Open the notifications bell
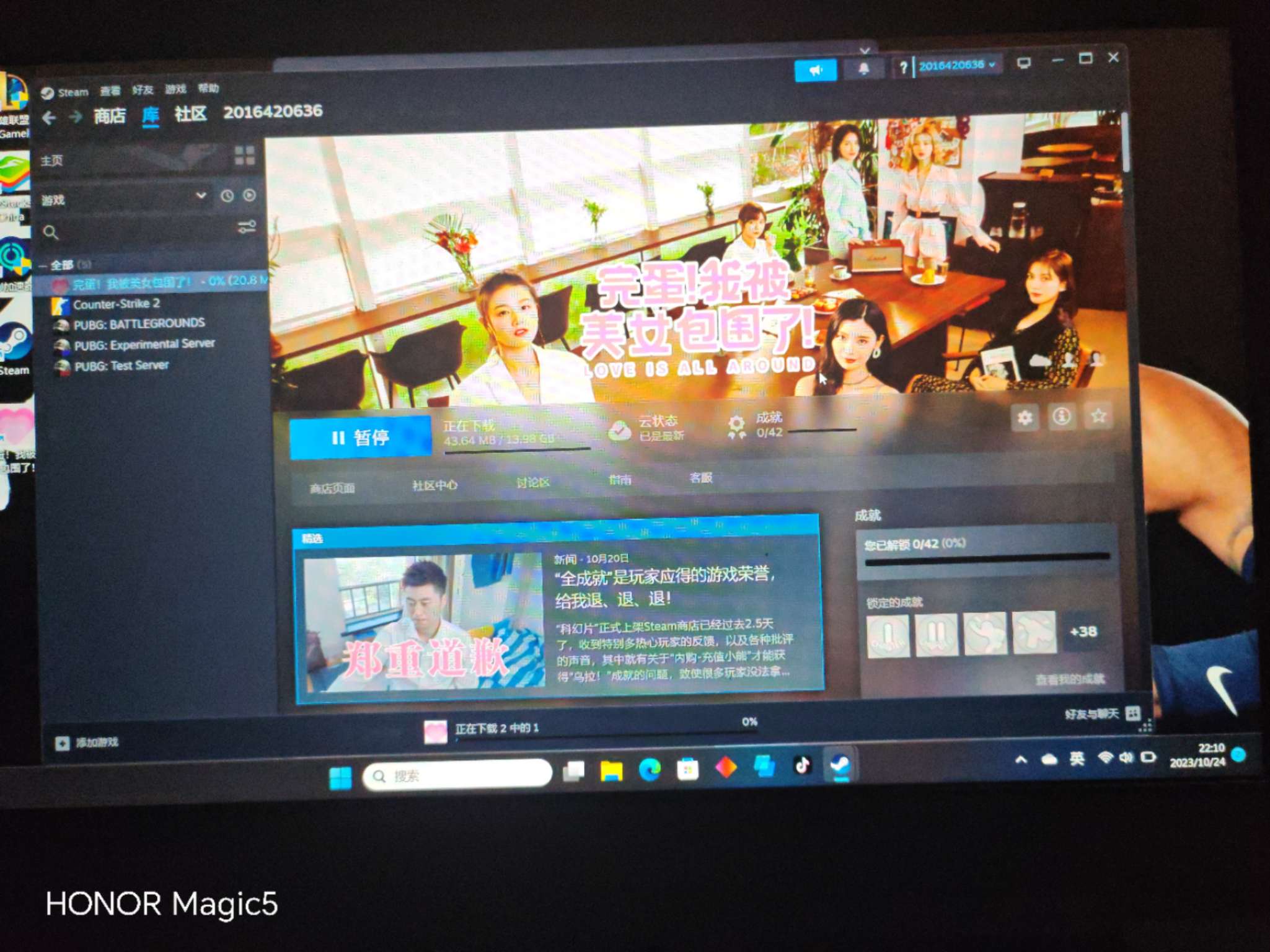1270x952 pixels. click(x=863, y=69)
